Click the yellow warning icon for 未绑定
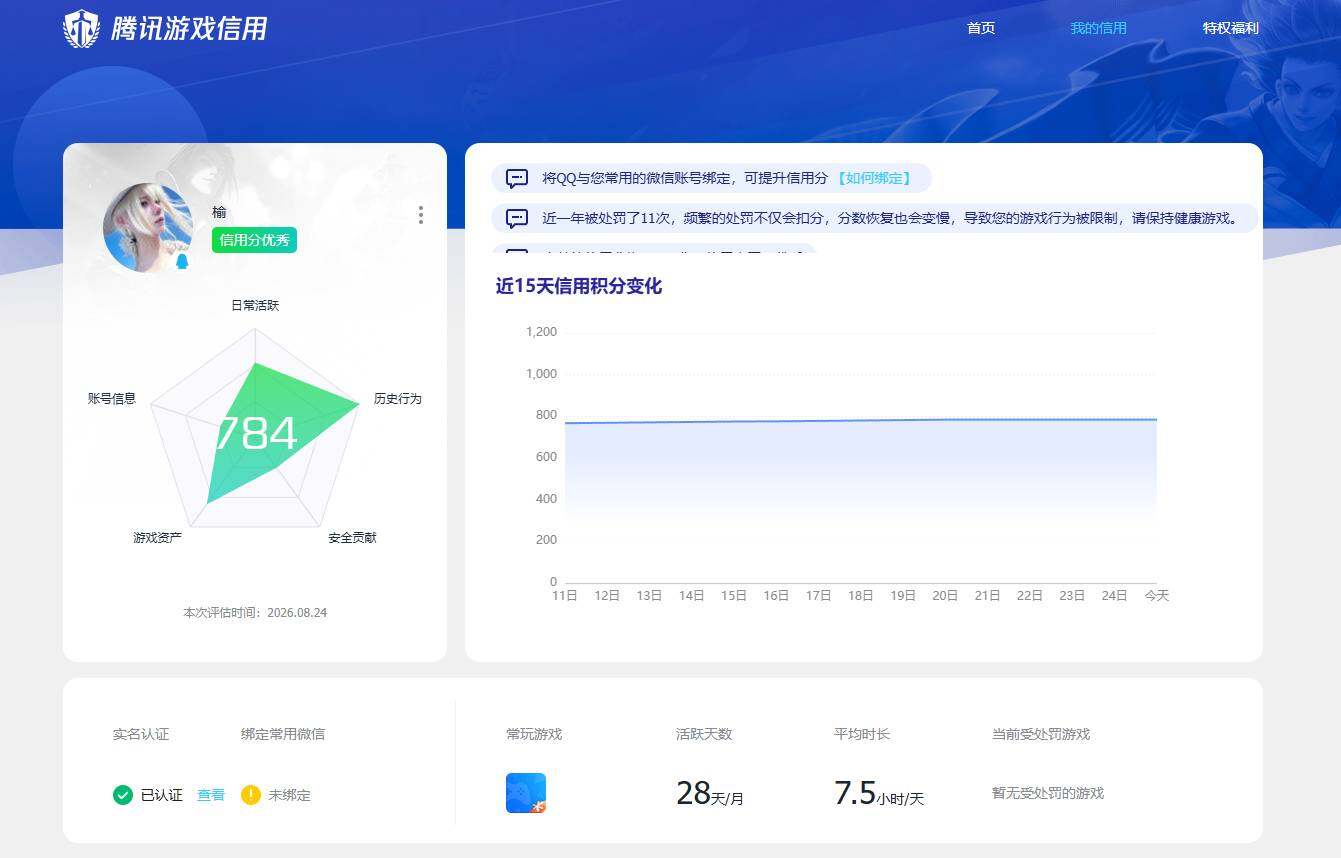1341x858 pixels. pos(251,795)
